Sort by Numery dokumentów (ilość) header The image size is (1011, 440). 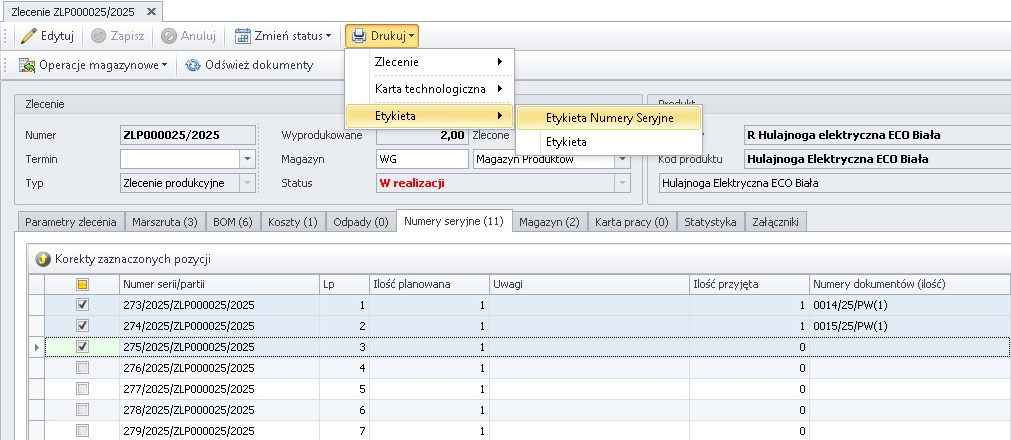click(x=910, y=284)
